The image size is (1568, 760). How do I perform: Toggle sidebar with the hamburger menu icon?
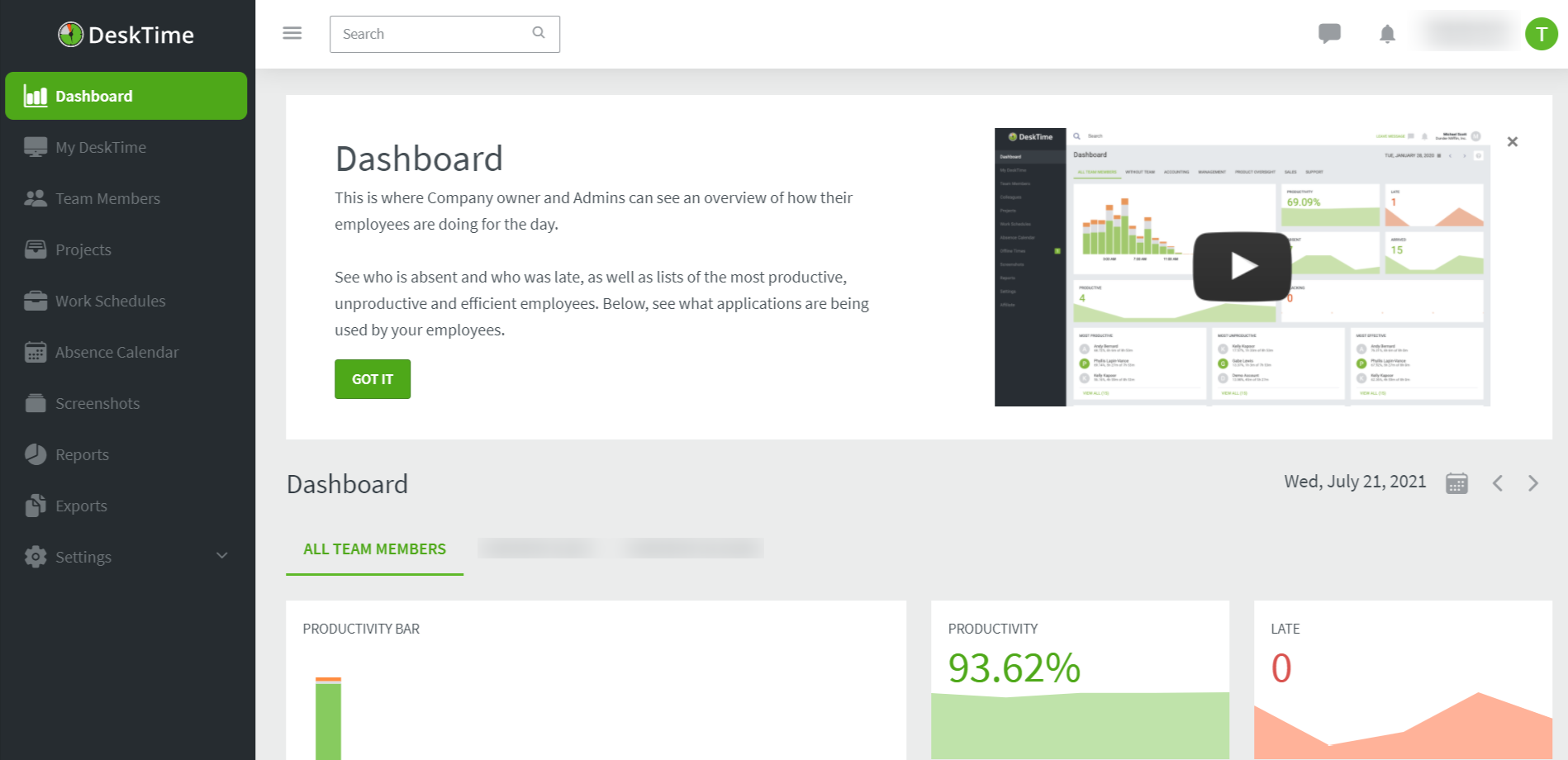coord(292,33)
